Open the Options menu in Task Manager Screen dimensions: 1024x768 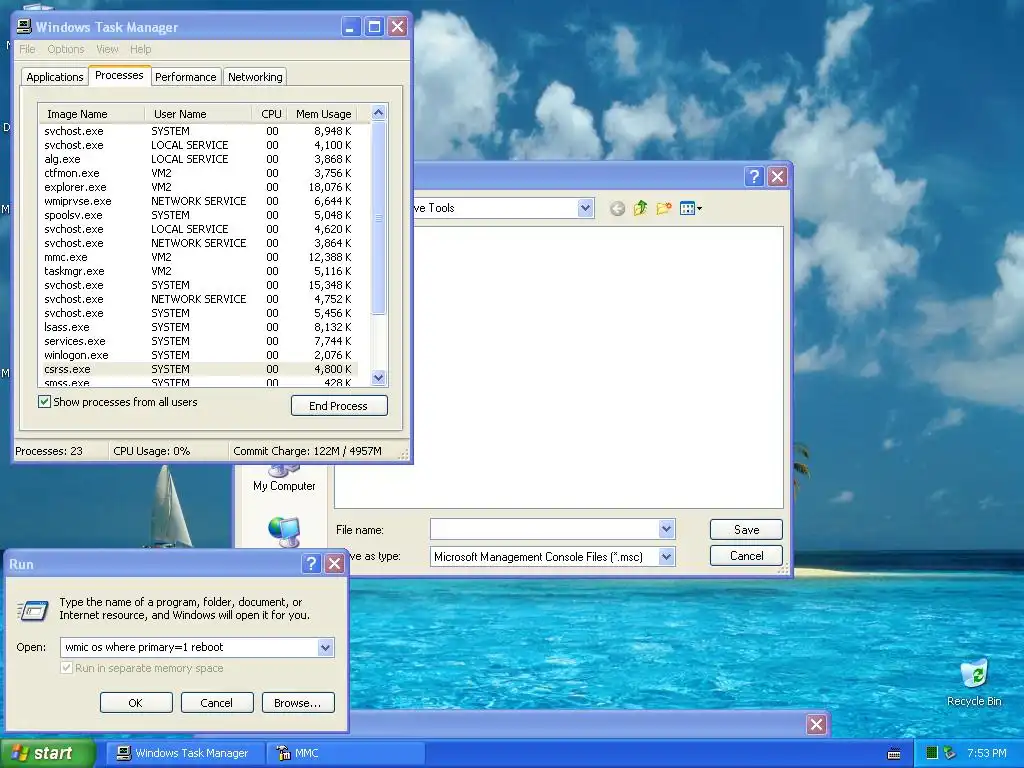click(x=66, y=49)
